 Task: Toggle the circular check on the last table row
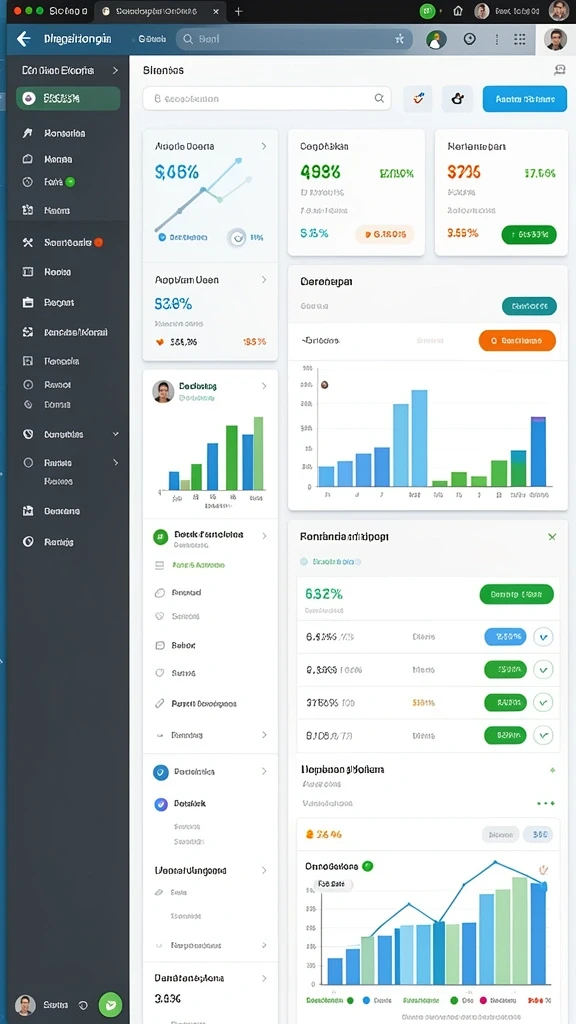[543, 735]
